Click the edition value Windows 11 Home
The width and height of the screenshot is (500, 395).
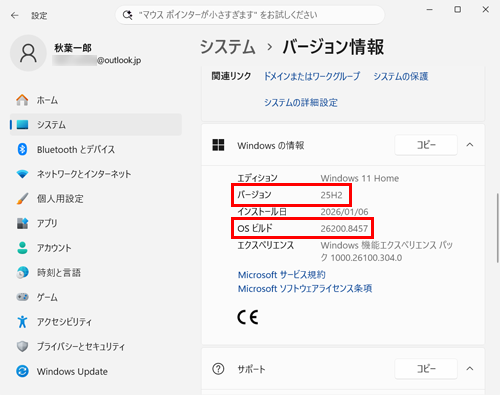[360, 178]
